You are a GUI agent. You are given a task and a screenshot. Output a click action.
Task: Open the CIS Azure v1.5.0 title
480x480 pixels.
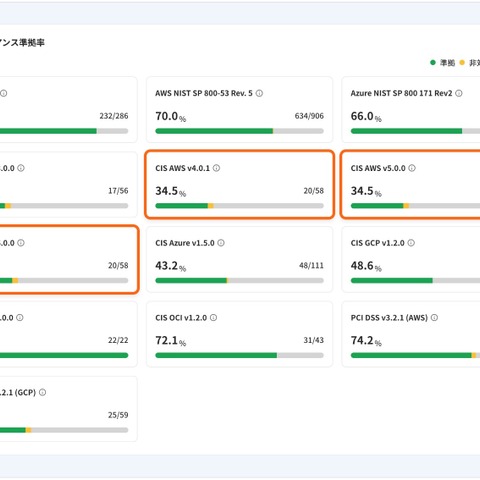[x=185, y=243]
